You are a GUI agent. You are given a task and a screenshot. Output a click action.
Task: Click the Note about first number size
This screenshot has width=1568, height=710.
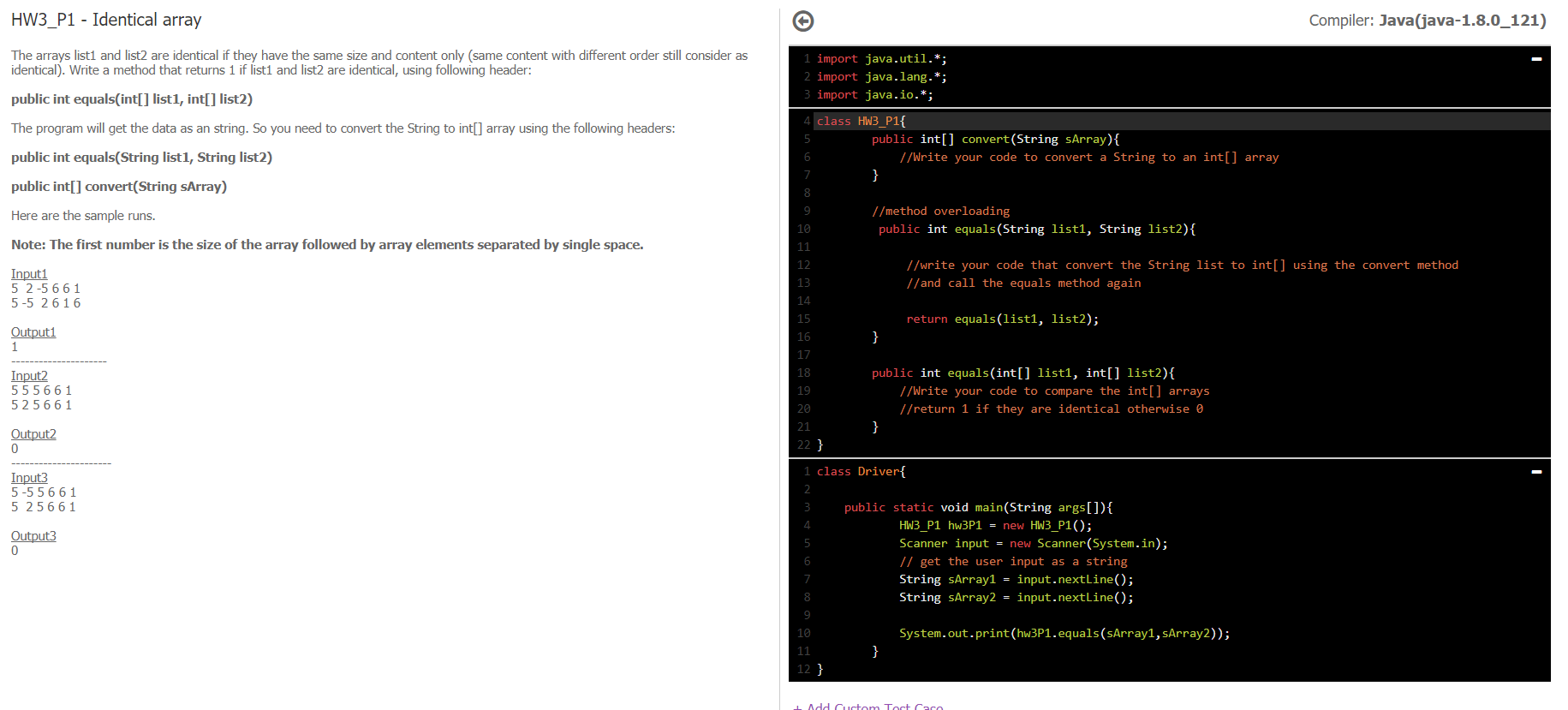pyautogui.click(x=327, y=245)
